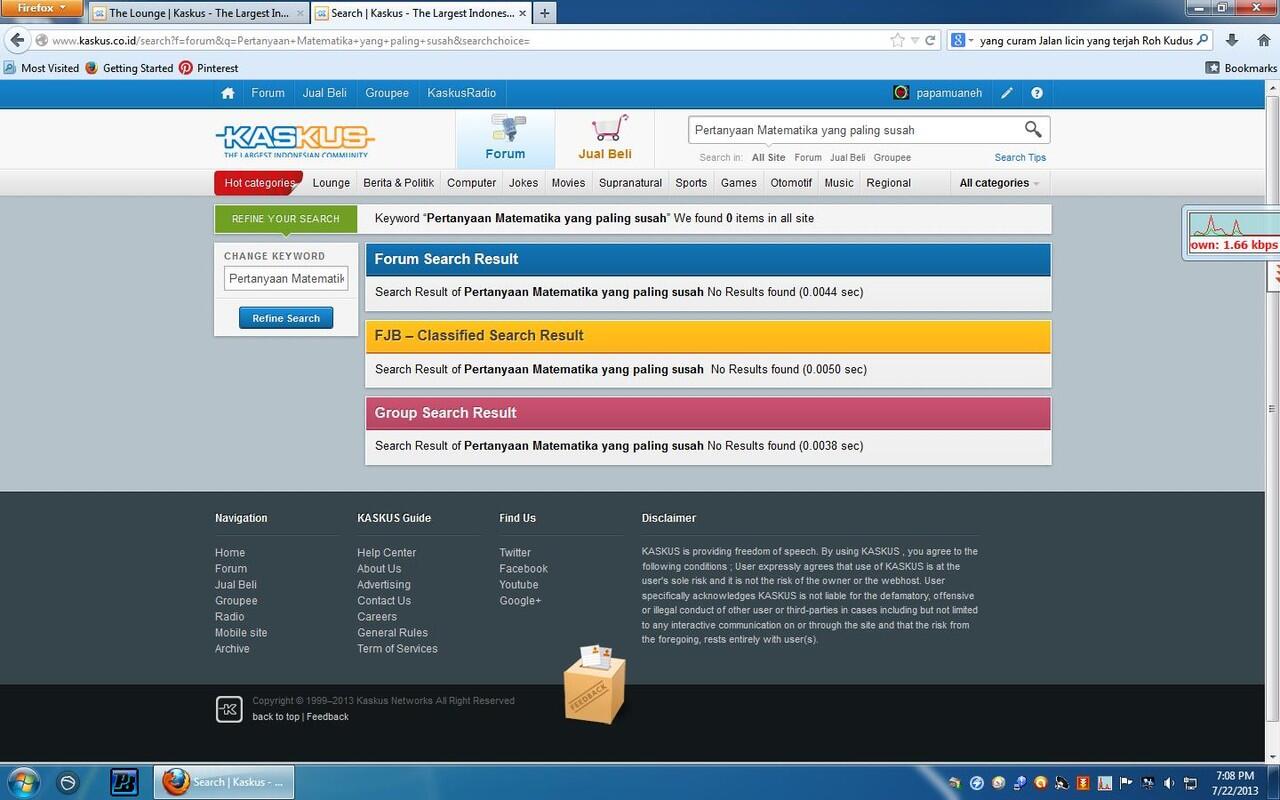Screen dimensions: 1280x800
Task: Open the Supranatural category
Action: [x=631, y=183]
